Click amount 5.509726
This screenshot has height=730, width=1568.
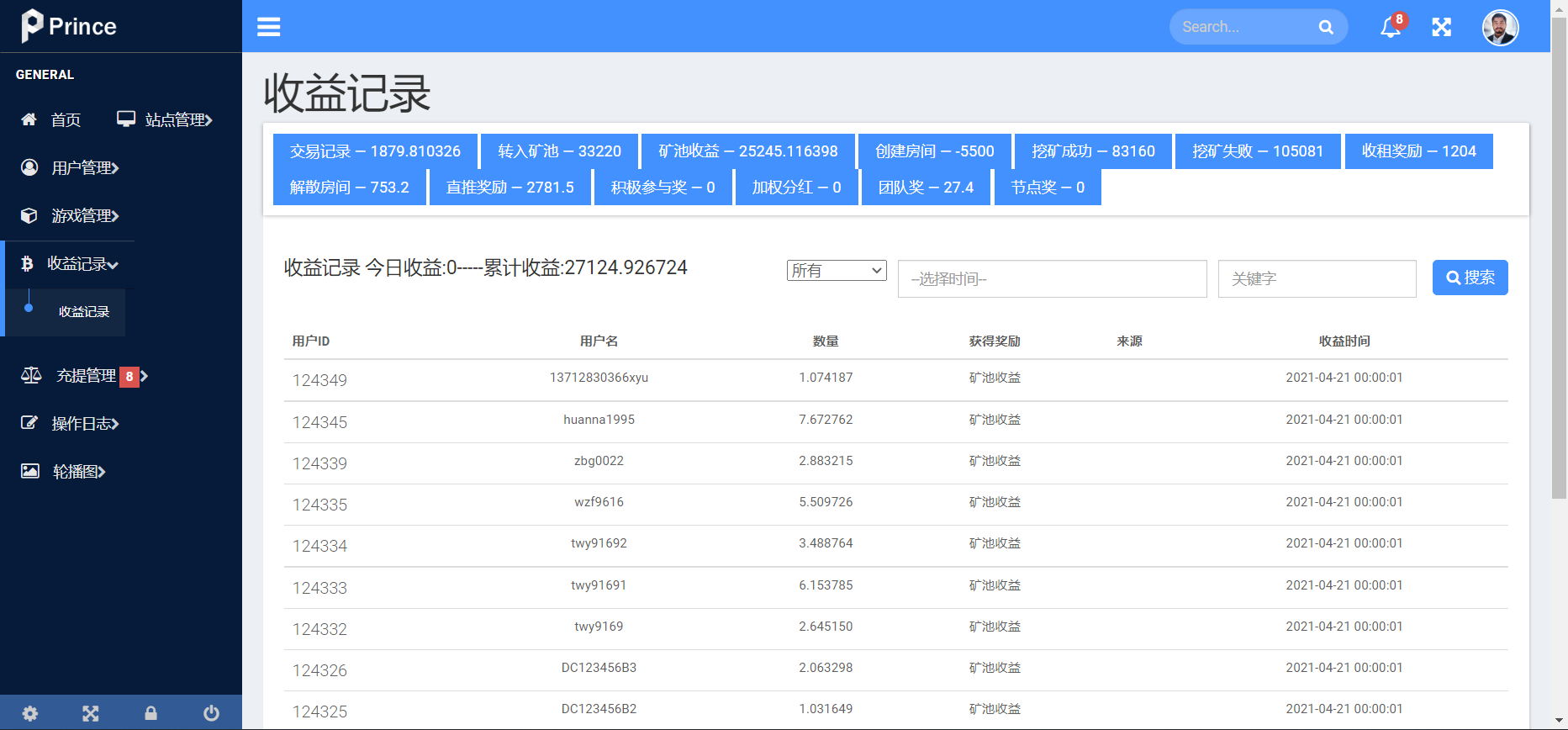click(826, 502)
